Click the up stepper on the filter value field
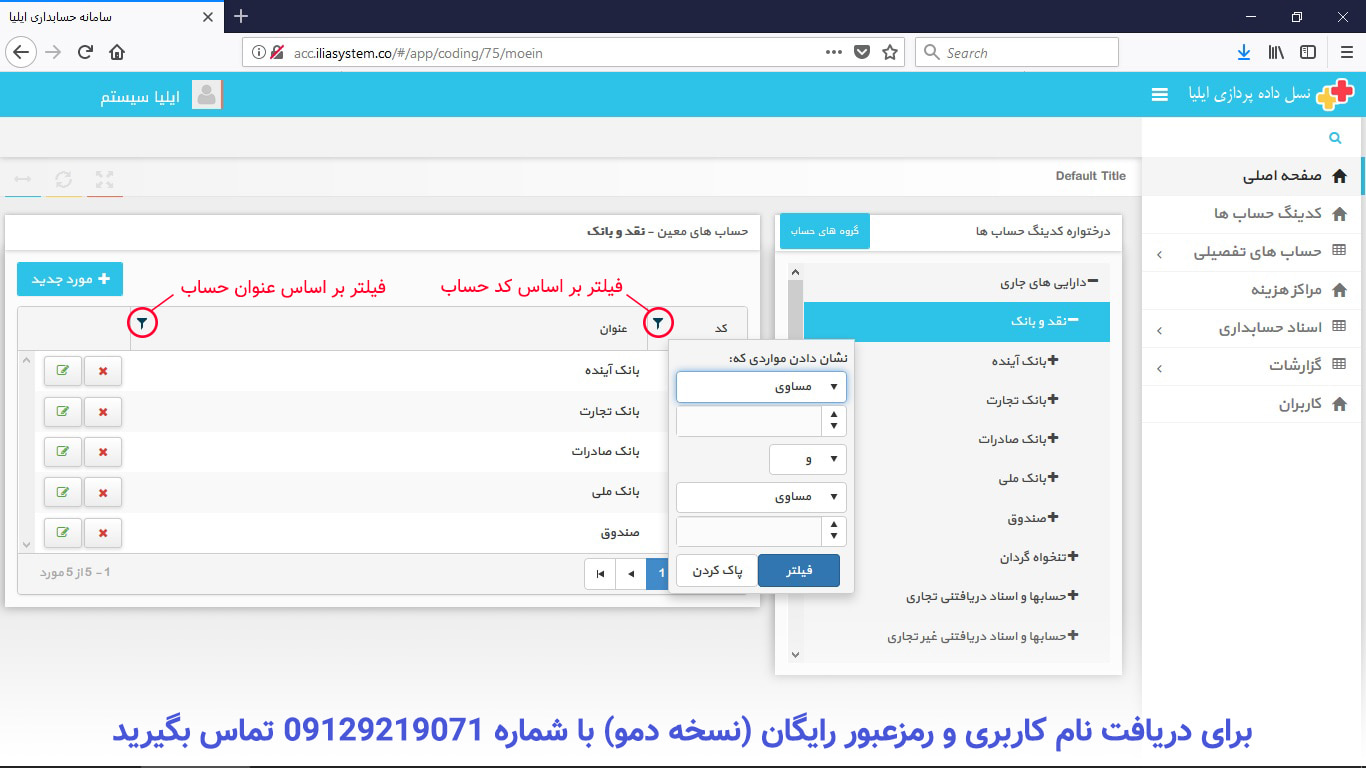Image resolution: width=1366 pixels, height=768 pixels. click(833, 414)
